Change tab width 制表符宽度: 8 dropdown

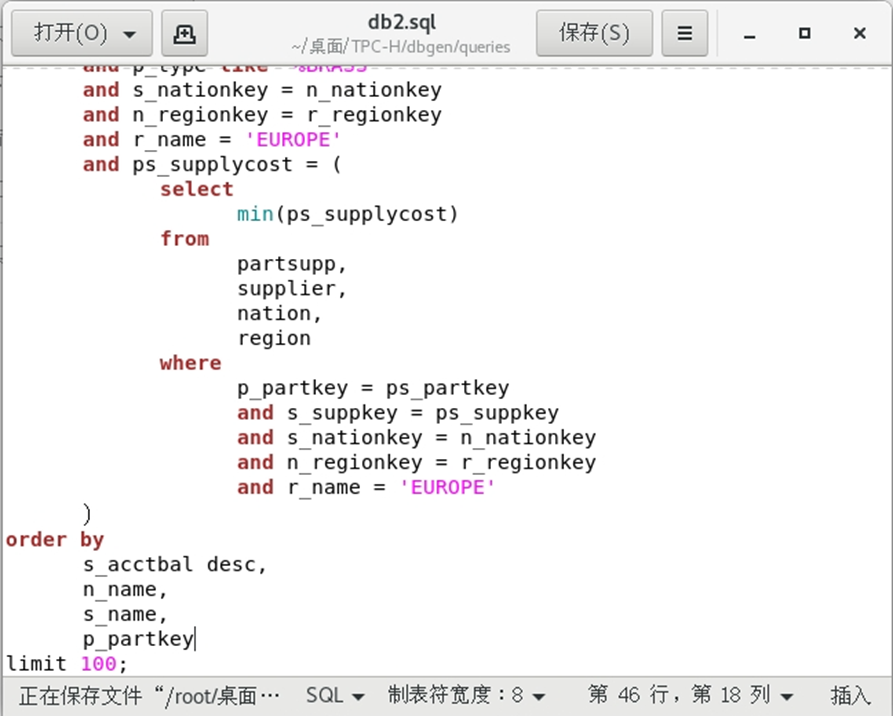466,695
